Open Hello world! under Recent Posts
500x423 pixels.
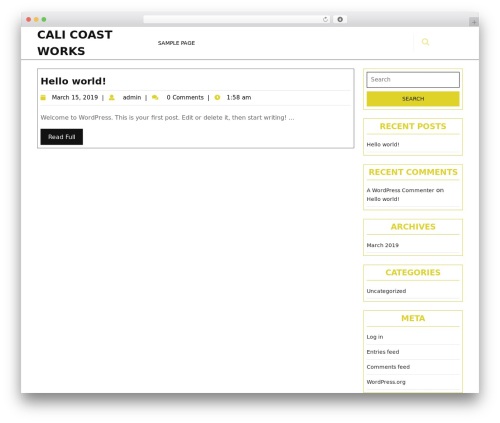point(383,144)
